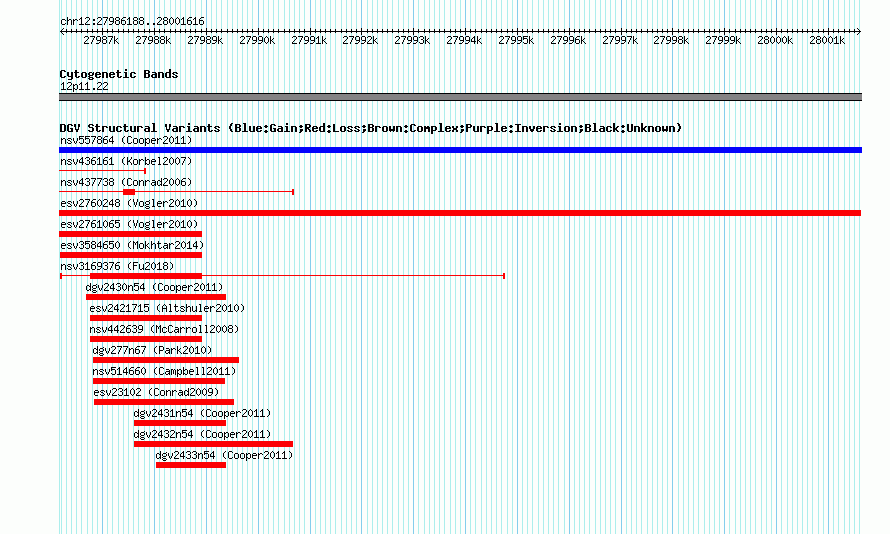
Task: Open the nsv442639 (McCarroll2008) label
Action: click(x=164, y=329)
